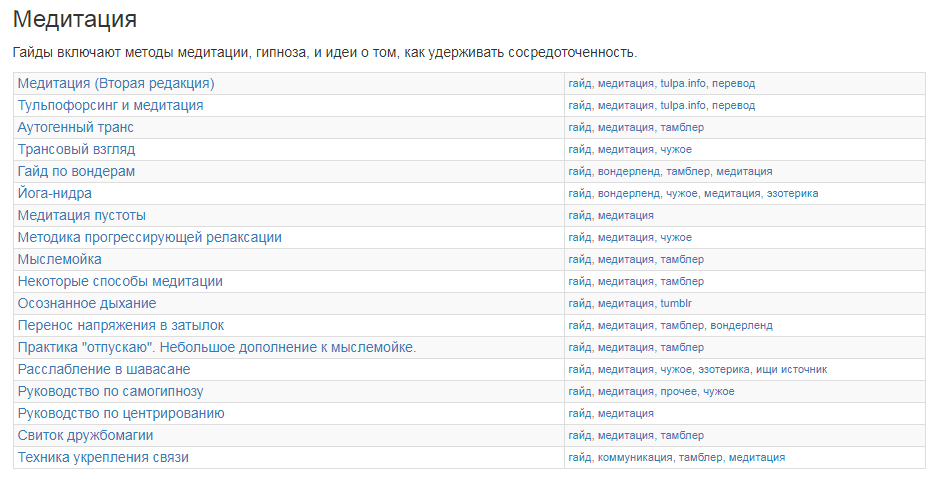Click Перенос напряжения в затылок

click(121, 325)
